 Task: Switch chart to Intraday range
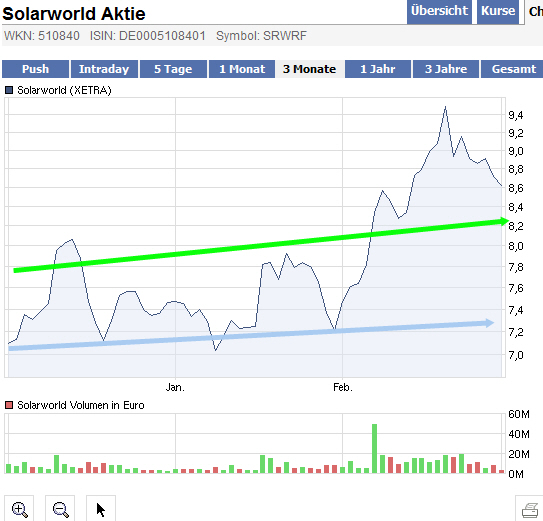tap(104, 69)
